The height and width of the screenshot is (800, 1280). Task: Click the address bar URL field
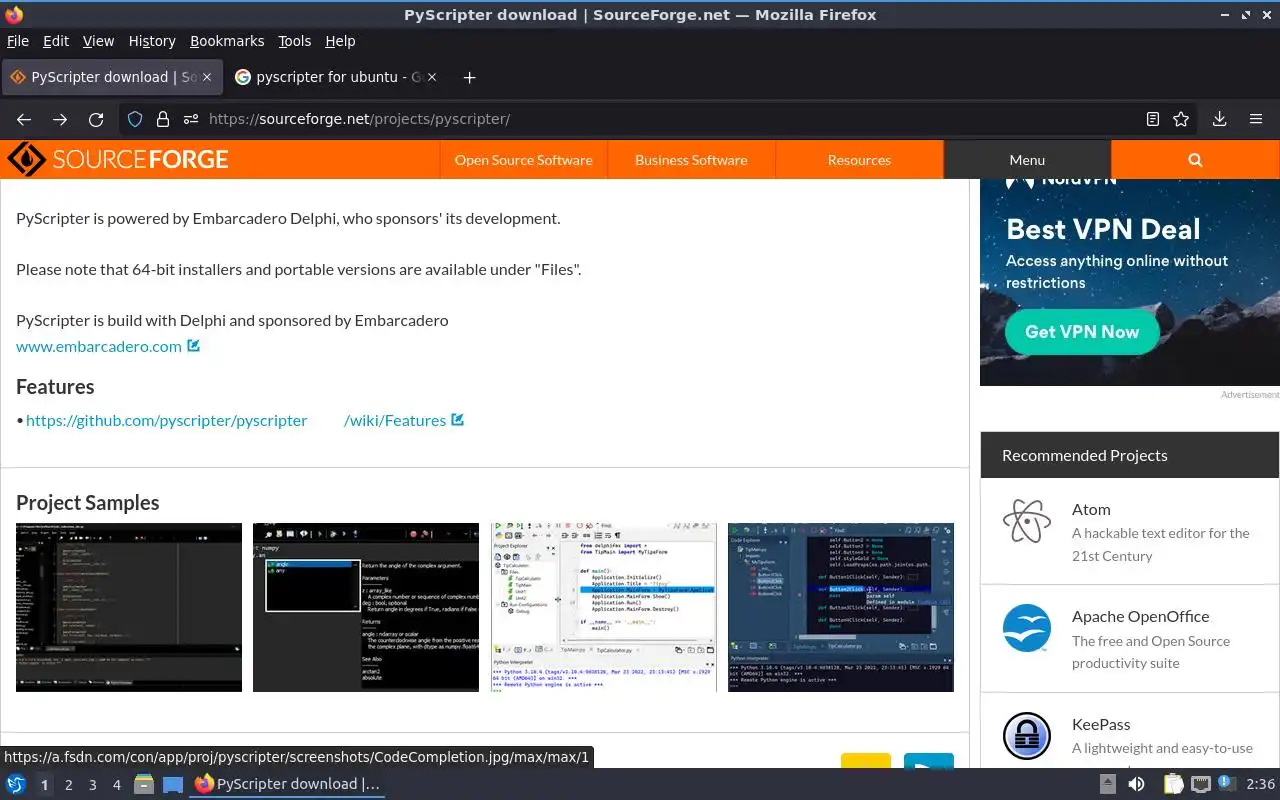coord(660,119)
